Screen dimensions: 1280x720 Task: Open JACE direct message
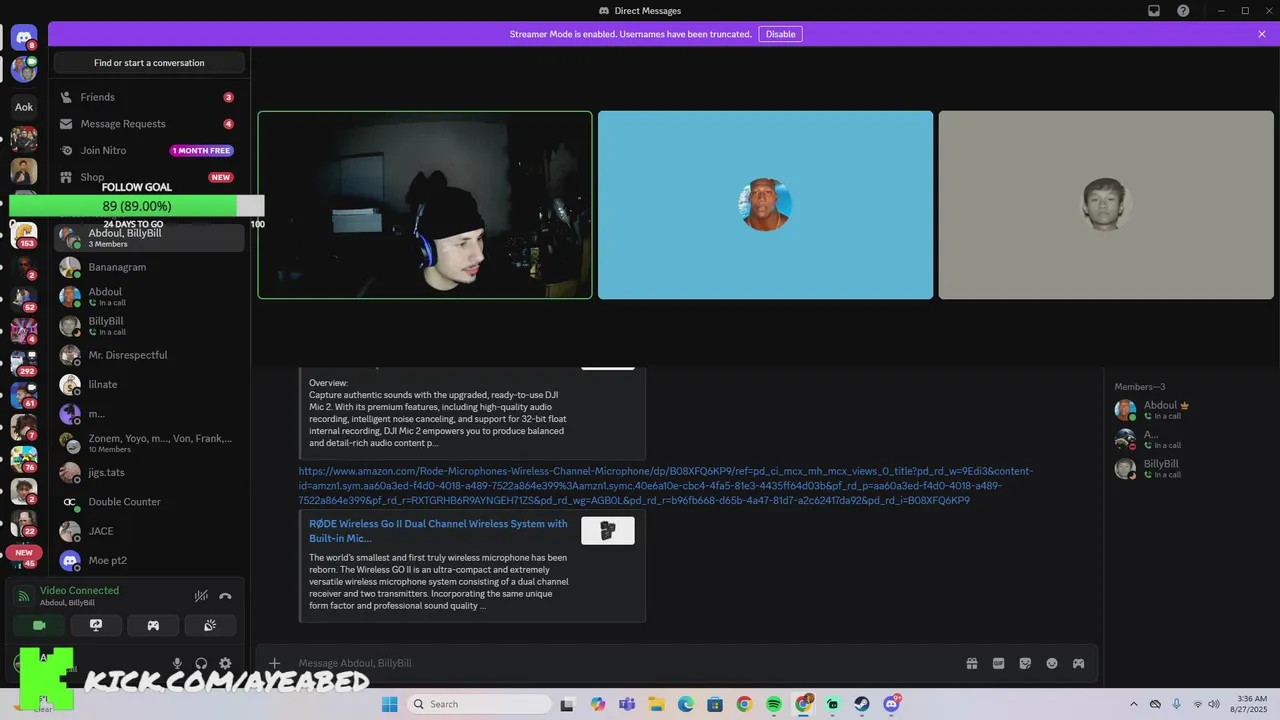[x=149, y=531]
